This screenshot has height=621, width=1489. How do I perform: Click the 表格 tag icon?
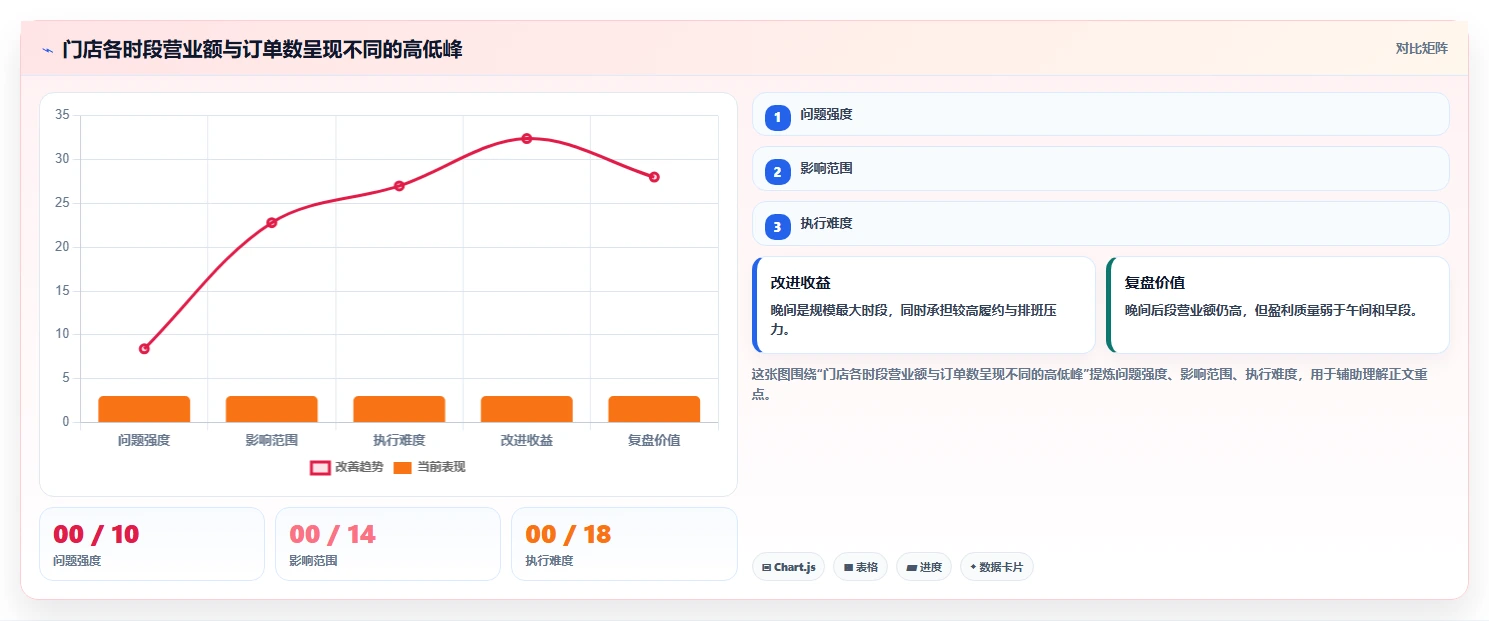coord(848,567)
